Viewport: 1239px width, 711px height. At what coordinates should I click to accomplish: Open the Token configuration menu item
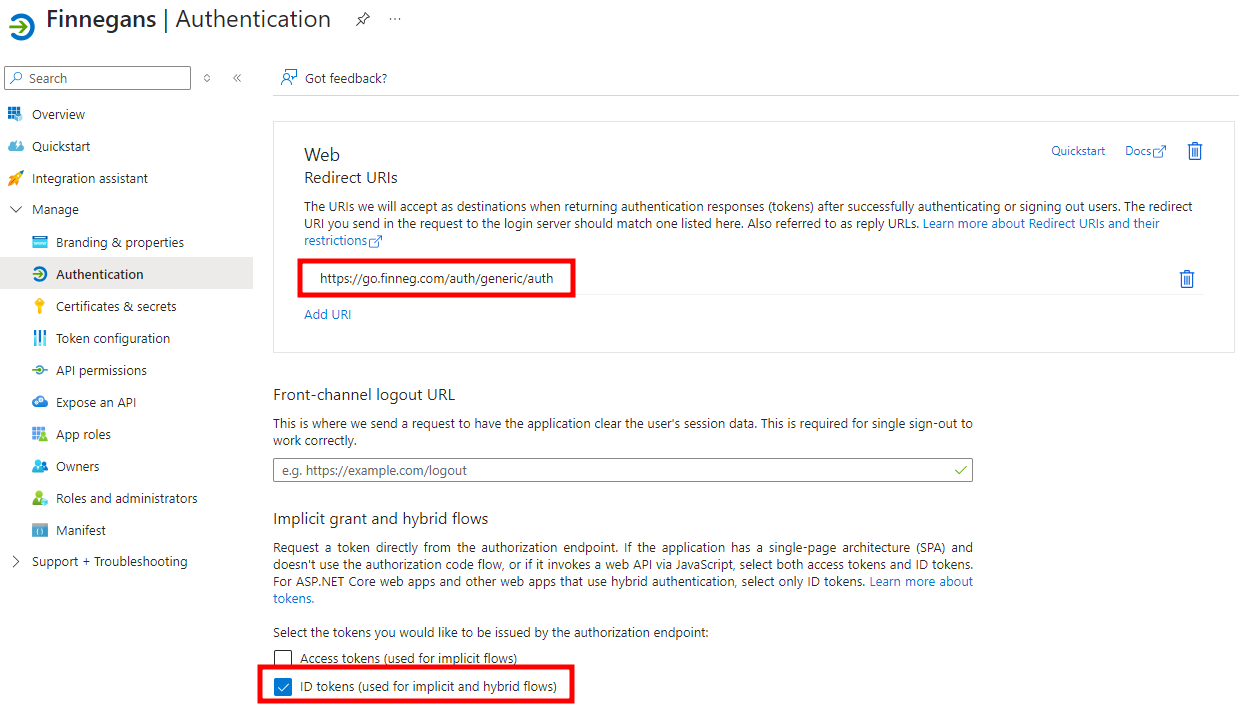click(112, 338)
